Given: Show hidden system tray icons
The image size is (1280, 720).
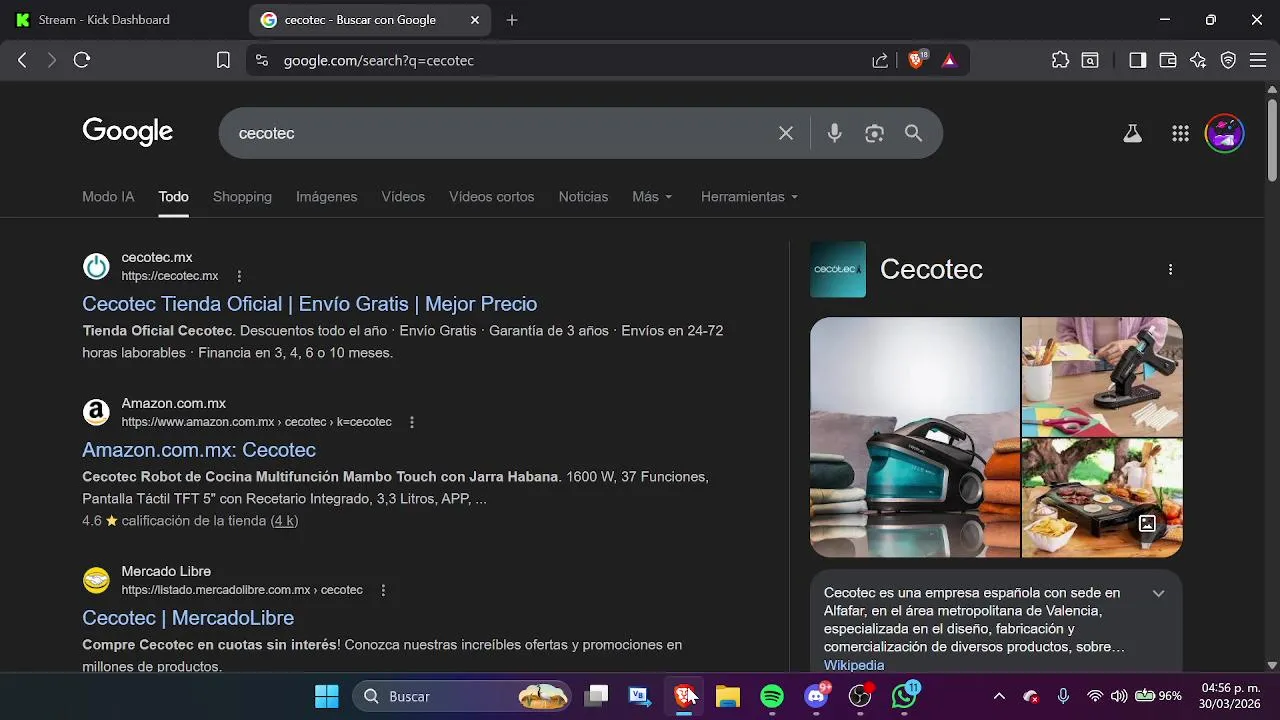Looking at the screenshot, I should (999, 696).
